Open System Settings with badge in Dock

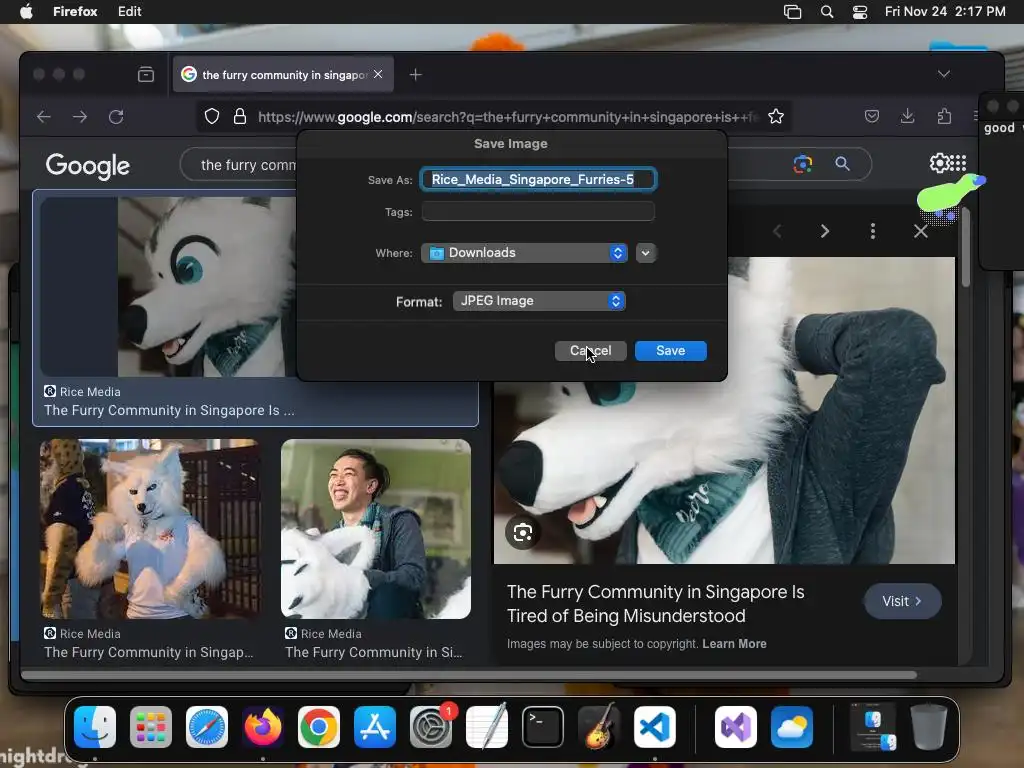(x=431, y=727)
